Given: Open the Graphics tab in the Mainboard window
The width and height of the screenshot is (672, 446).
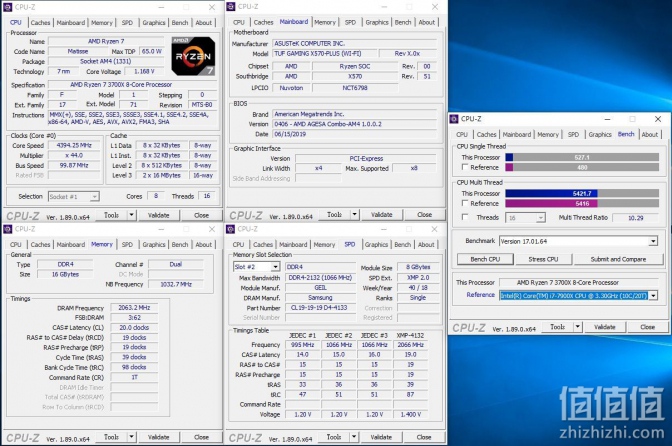Looking at the screenshot, I should pos(377,22).
